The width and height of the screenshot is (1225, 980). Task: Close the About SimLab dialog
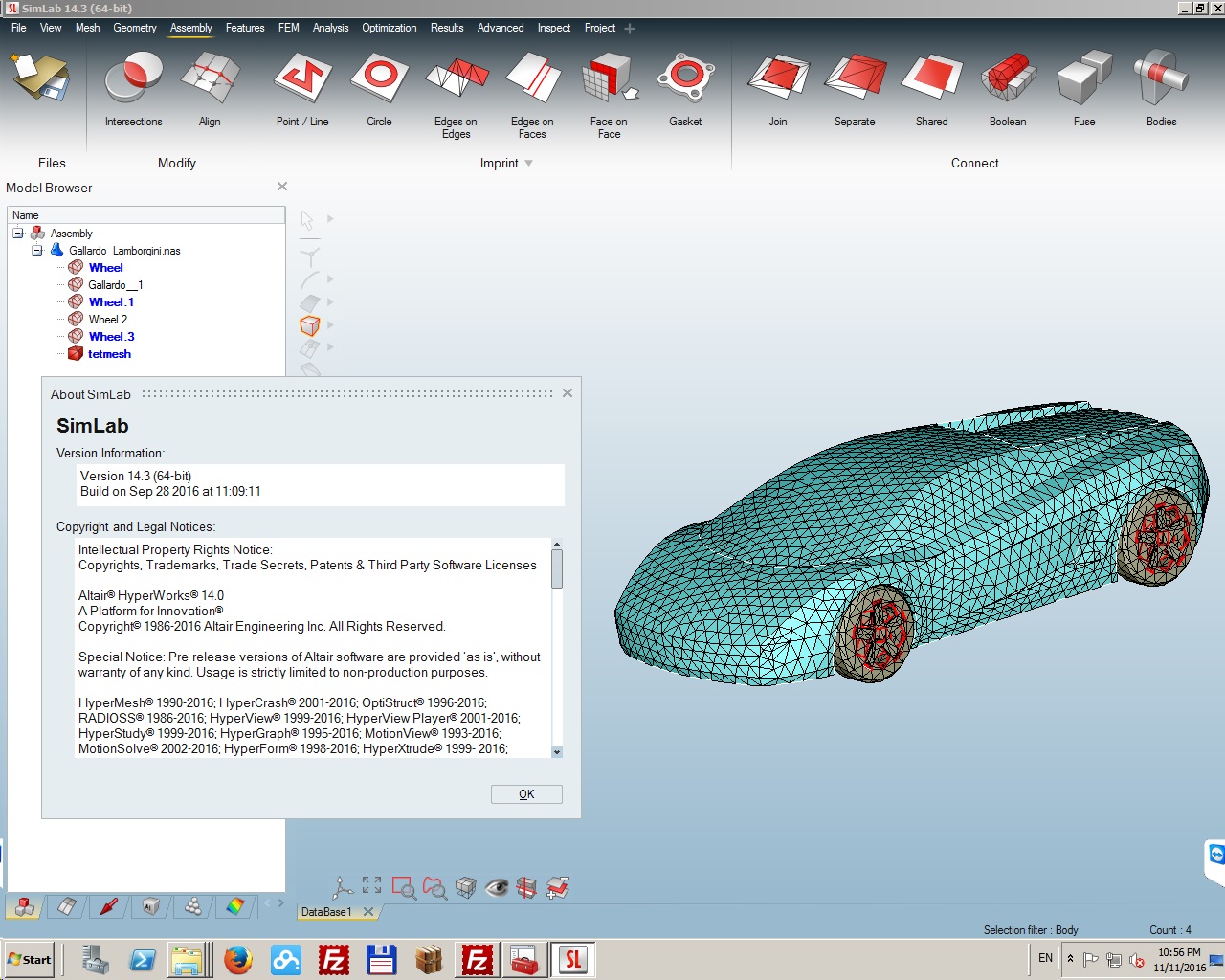[568, 393]
